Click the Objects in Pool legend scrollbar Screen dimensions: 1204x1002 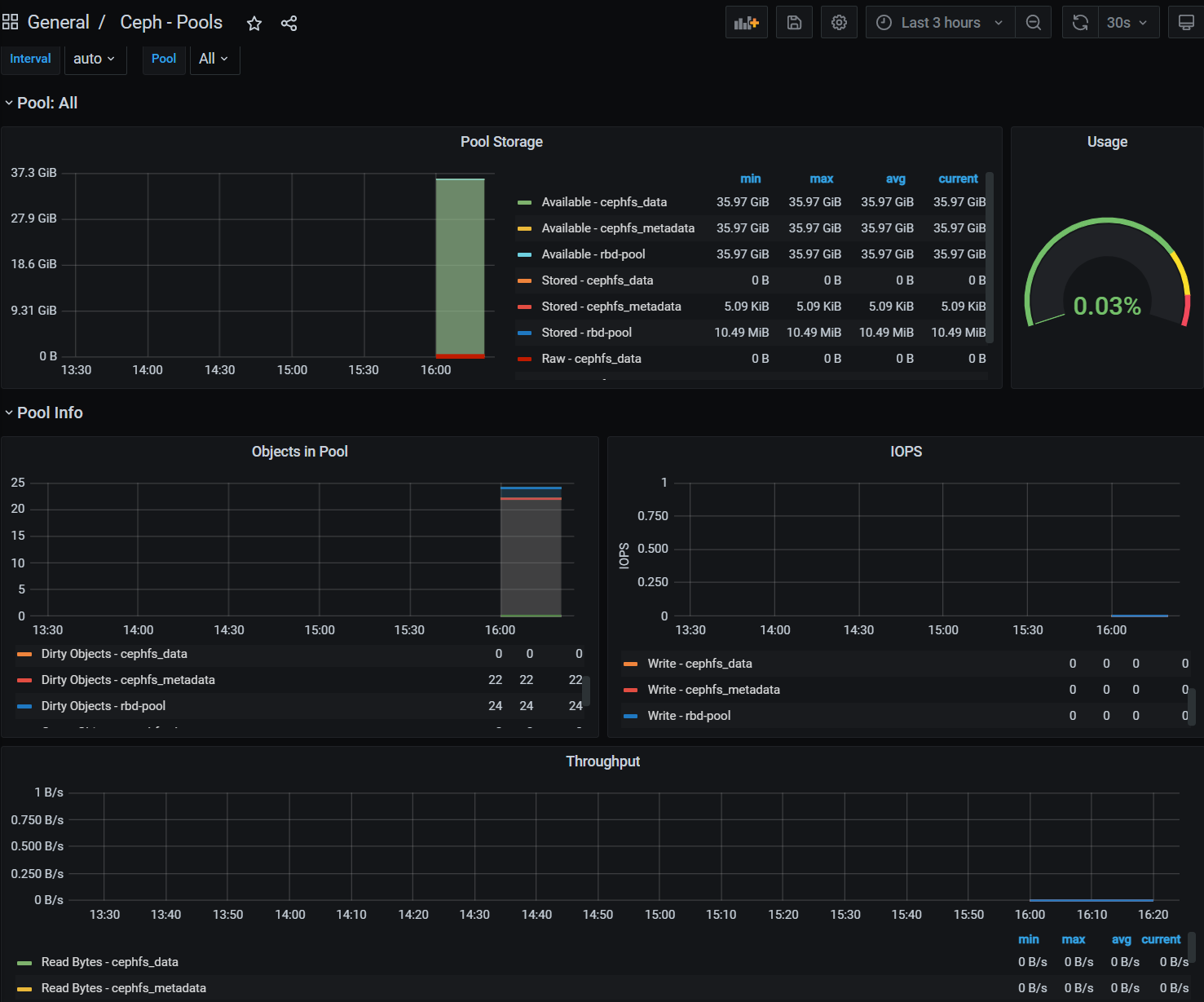pyautogui.click(x=586, y=691)
